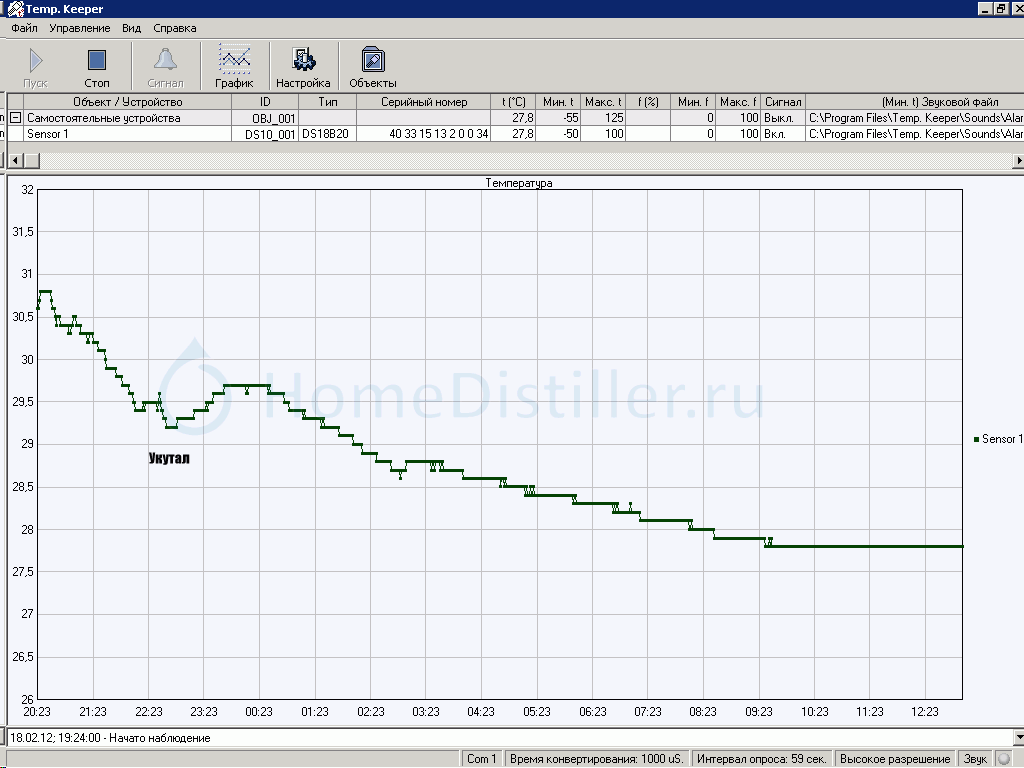The image size is (1024, 768).
Task: Open the Справка menu
Action: (x=174, y=28)
